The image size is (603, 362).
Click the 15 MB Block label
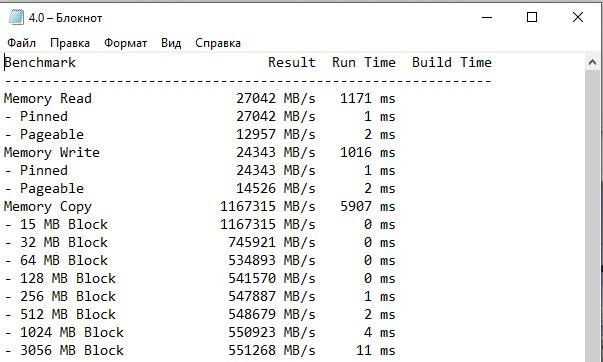64,224
